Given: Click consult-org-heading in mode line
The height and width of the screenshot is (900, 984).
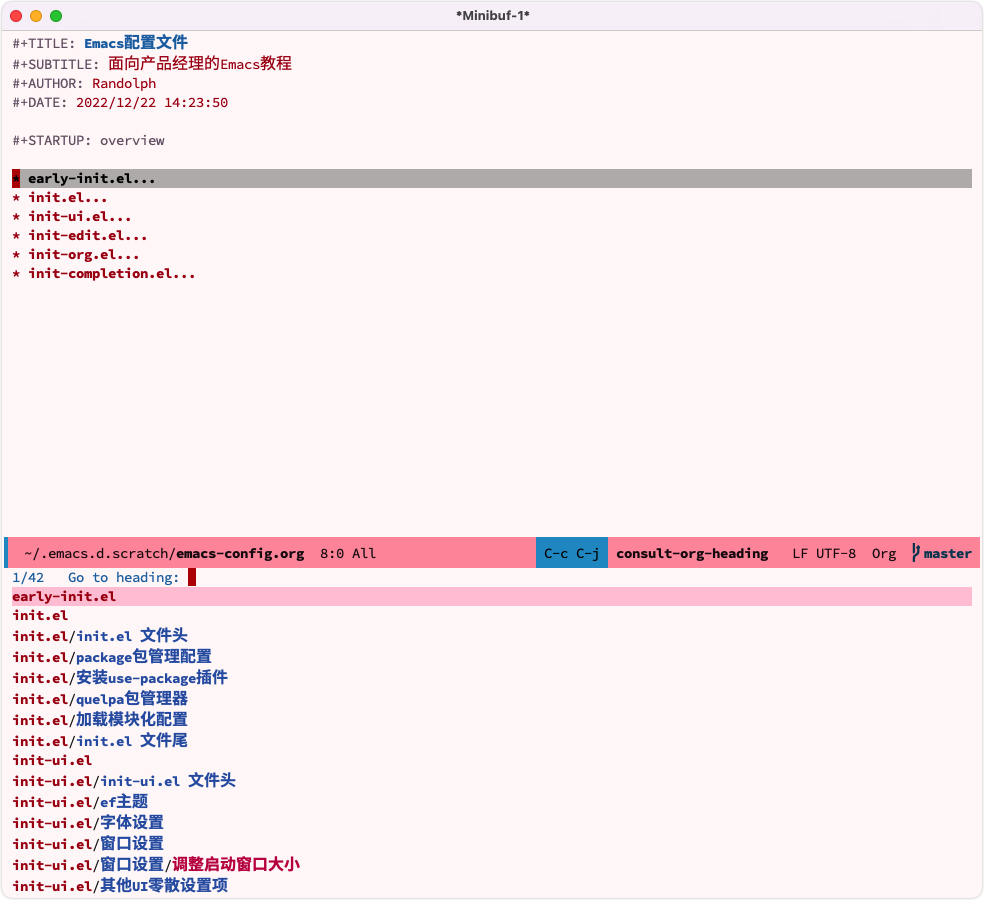Looking at the screenshot, I should pos(692,554).
